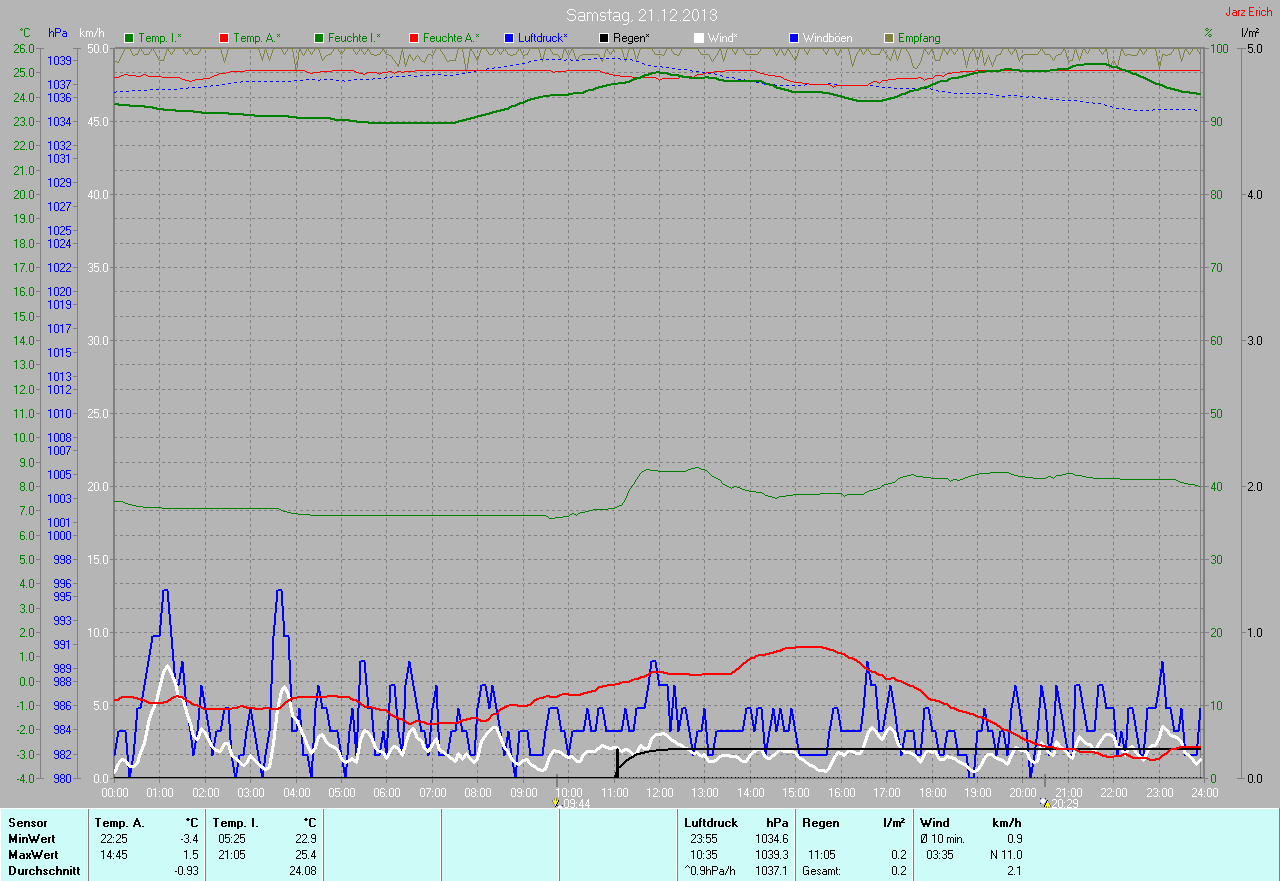Click the pressure trend ^0.9hPa/h
This screenshot has width=1280, height=881.
(709, 871)
